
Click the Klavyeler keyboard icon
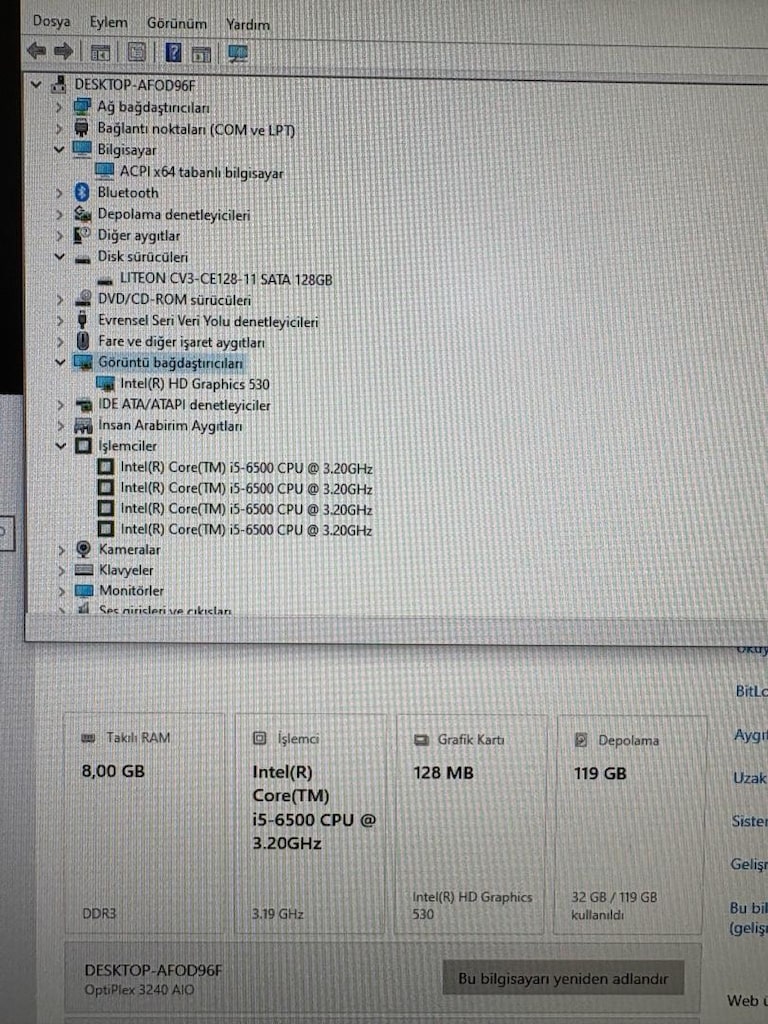tap(84, 570)
